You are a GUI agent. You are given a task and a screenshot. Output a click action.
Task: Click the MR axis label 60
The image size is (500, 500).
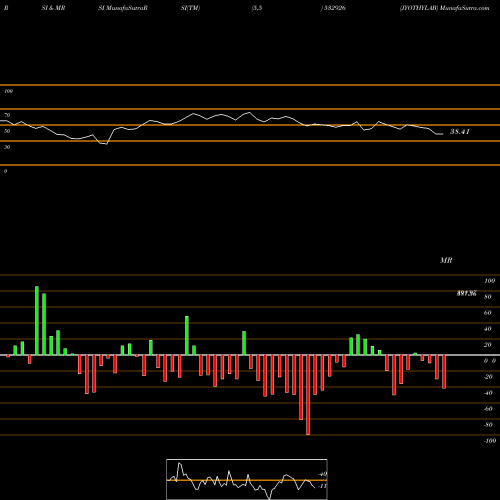pos(487,313)
